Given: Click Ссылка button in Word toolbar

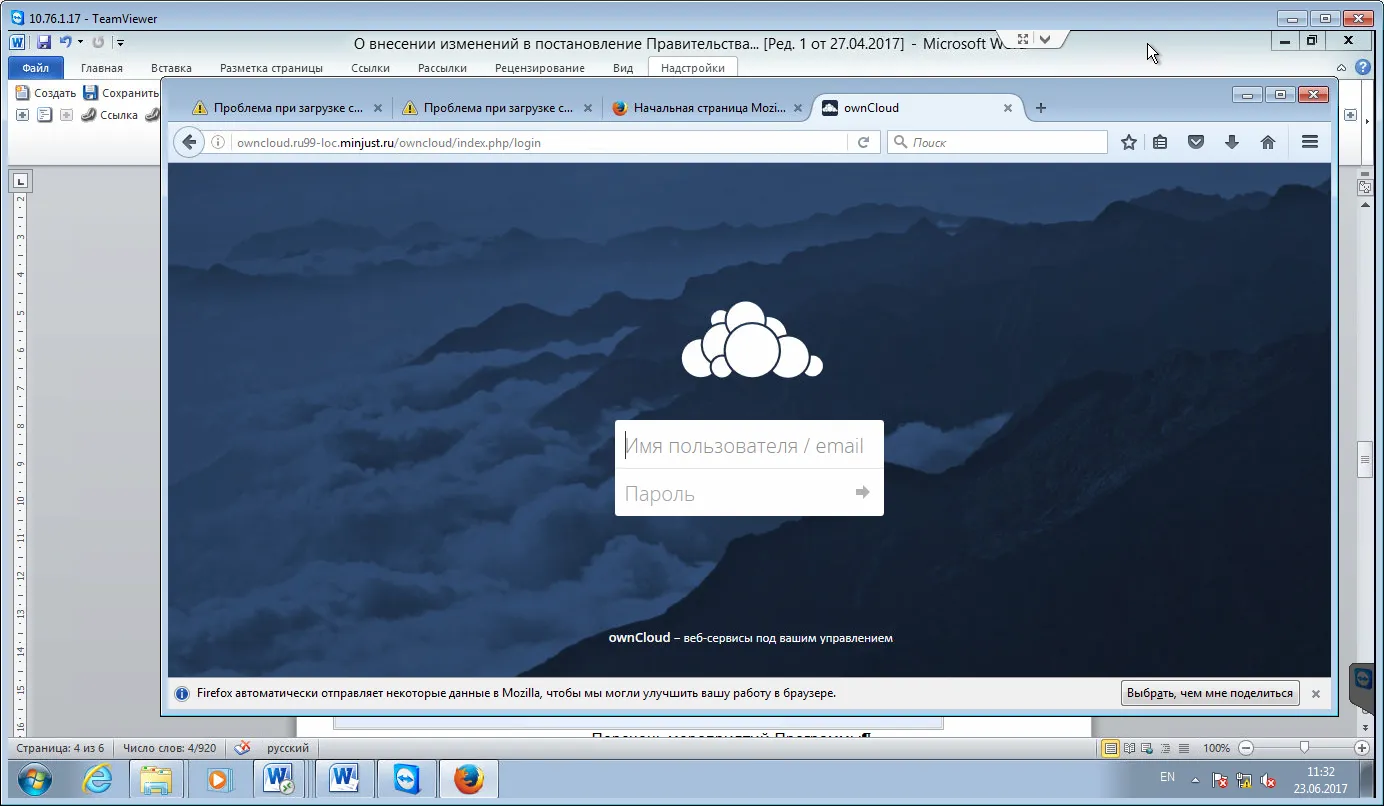Looking at the screenshot, I should point(109,115).
